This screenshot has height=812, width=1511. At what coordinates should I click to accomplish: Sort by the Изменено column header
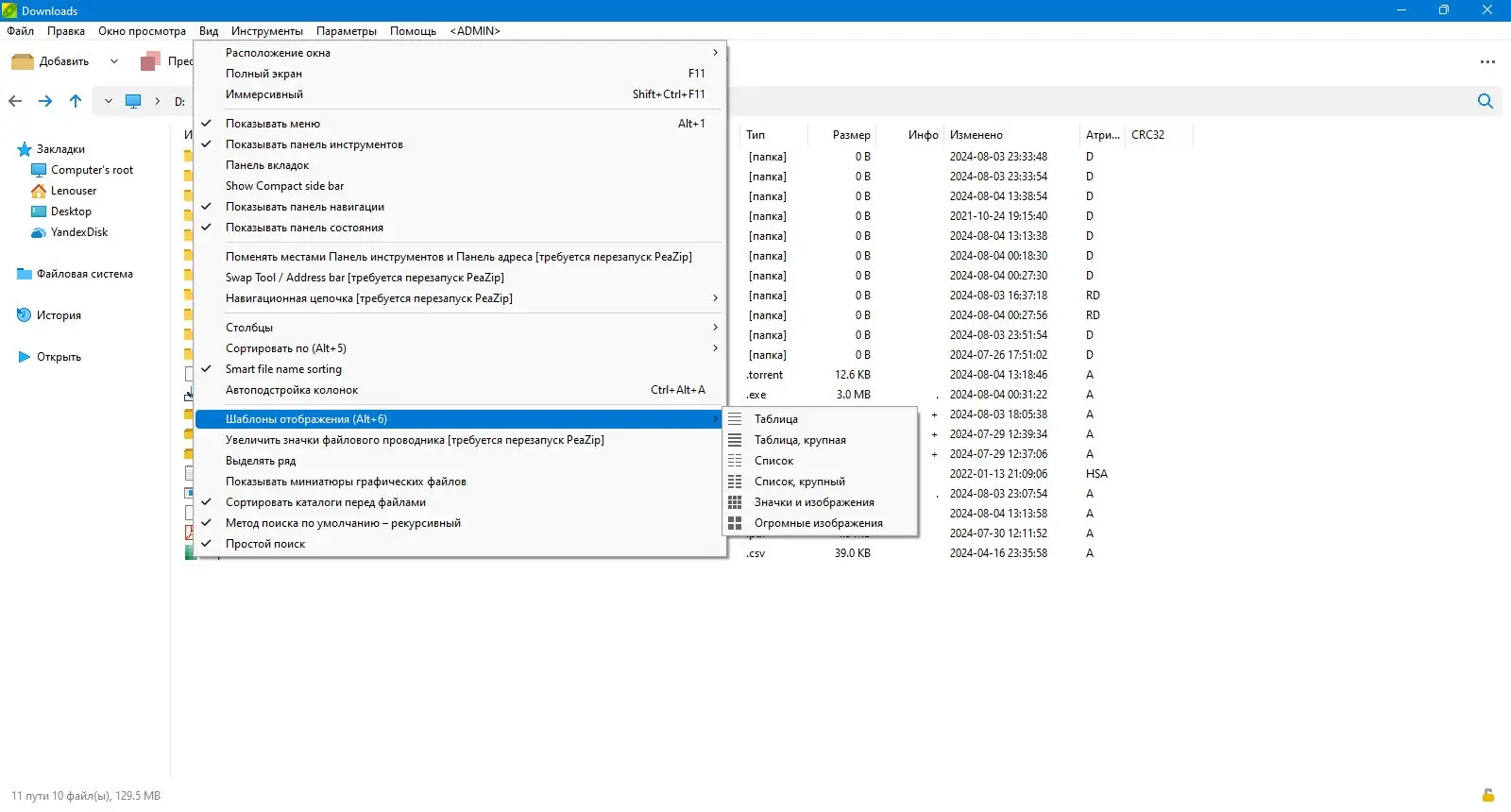pos(976,135)
